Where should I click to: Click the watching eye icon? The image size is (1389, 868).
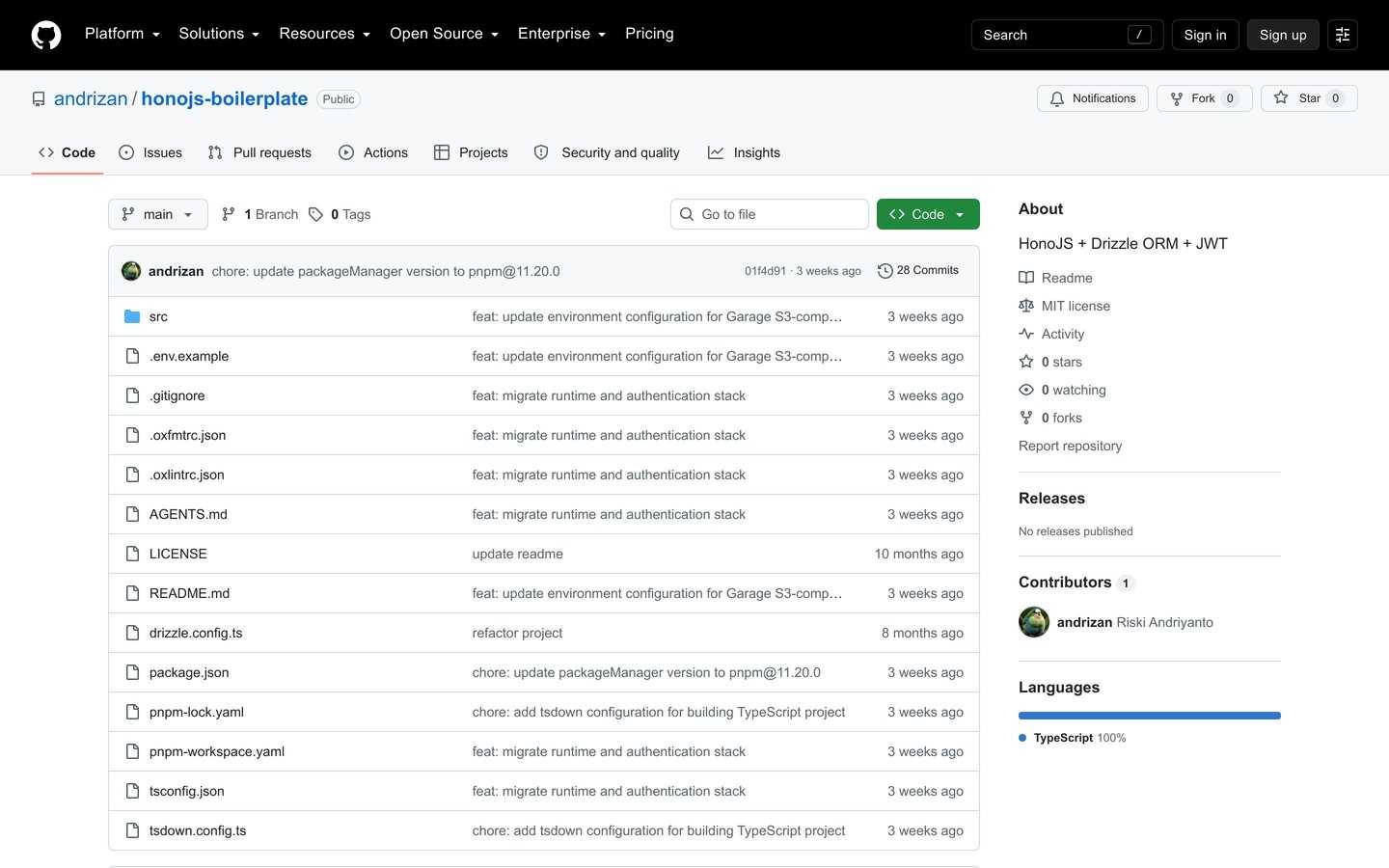pyautogui.click(x=1026, y=390)
